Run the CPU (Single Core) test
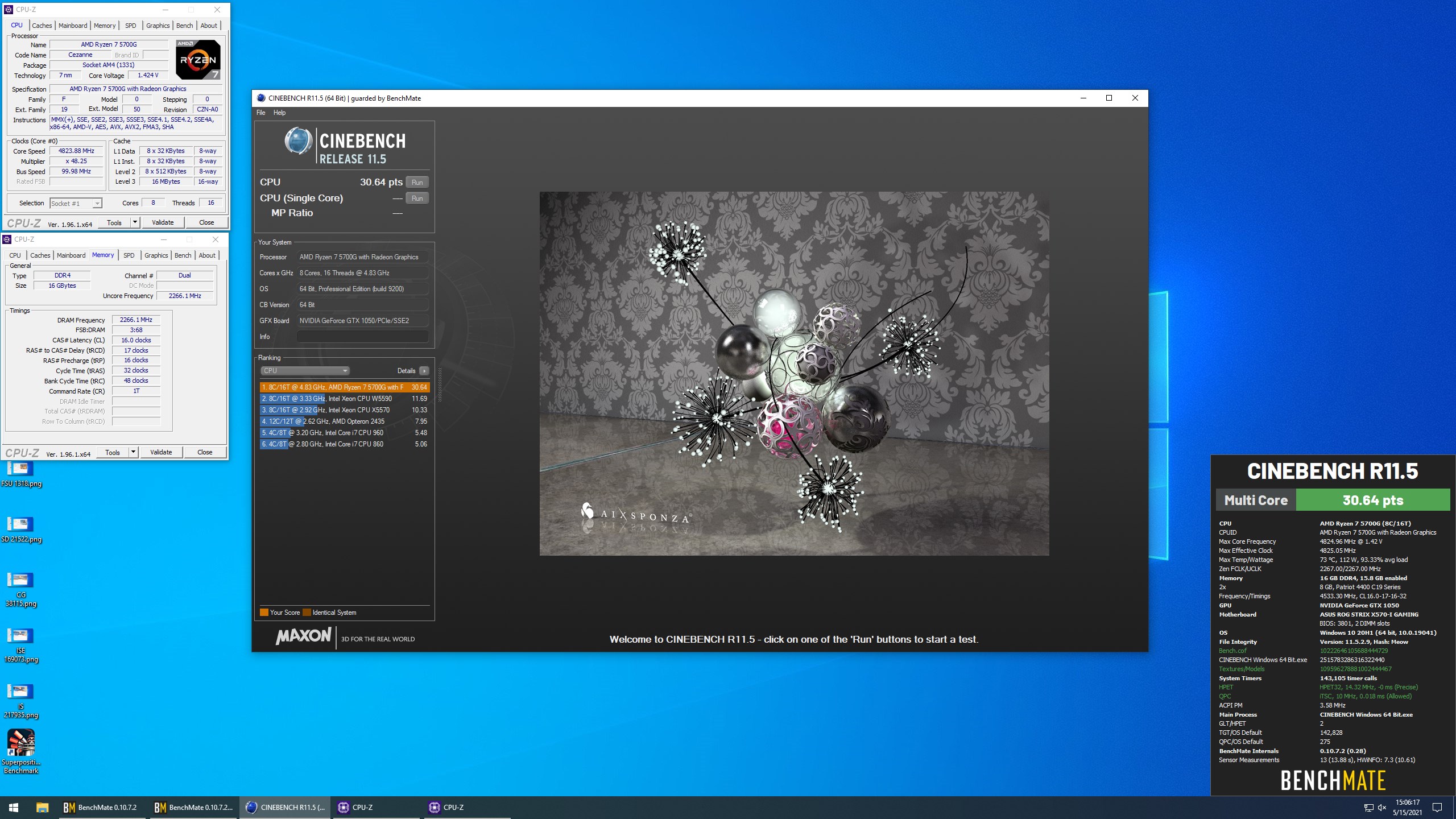Screen dimensions: 1456x819 click(417, 198)
